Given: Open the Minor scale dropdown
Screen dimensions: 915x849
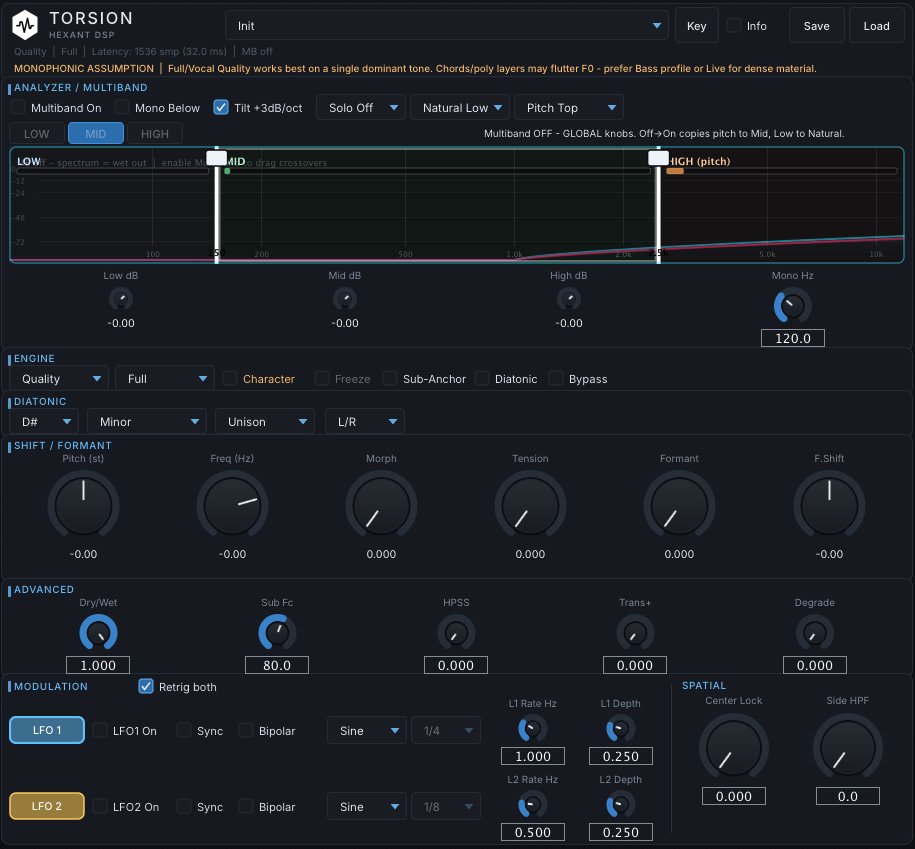Looking at the screenshot, I should pos(146,421).
